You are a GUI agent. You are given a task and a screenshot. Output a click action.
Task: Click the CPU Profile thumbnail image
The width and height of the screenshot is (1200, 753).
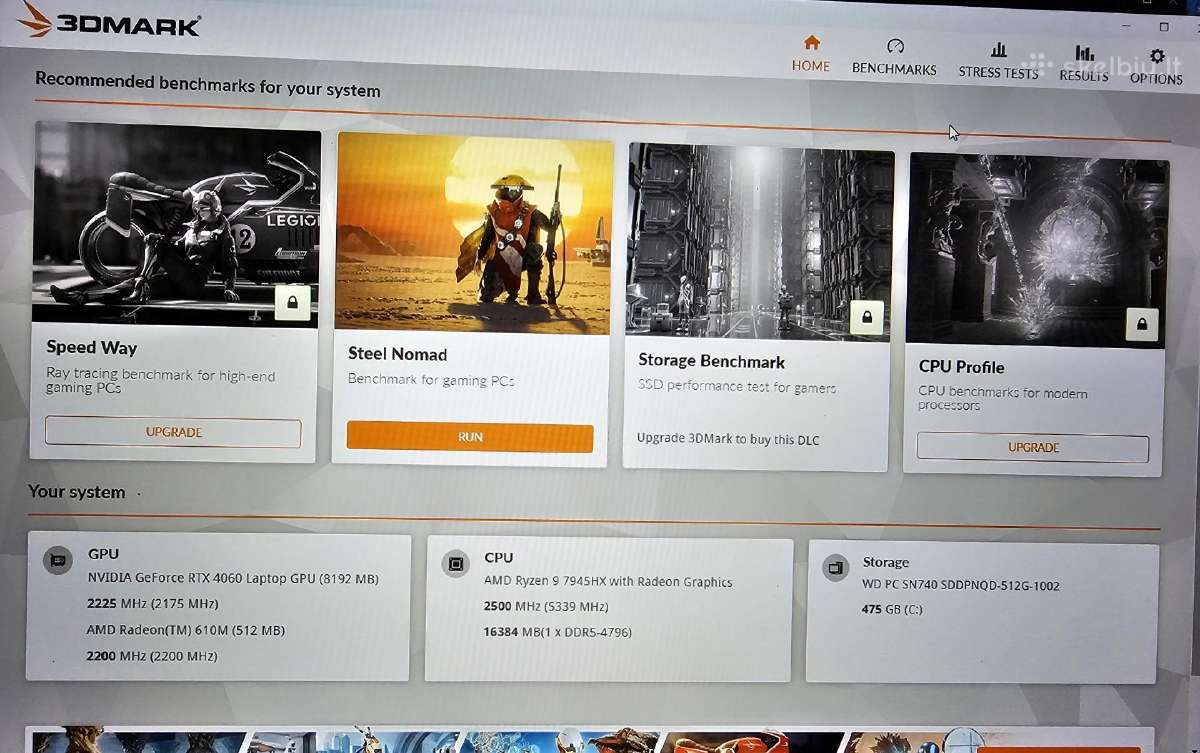coord(1037,251)
